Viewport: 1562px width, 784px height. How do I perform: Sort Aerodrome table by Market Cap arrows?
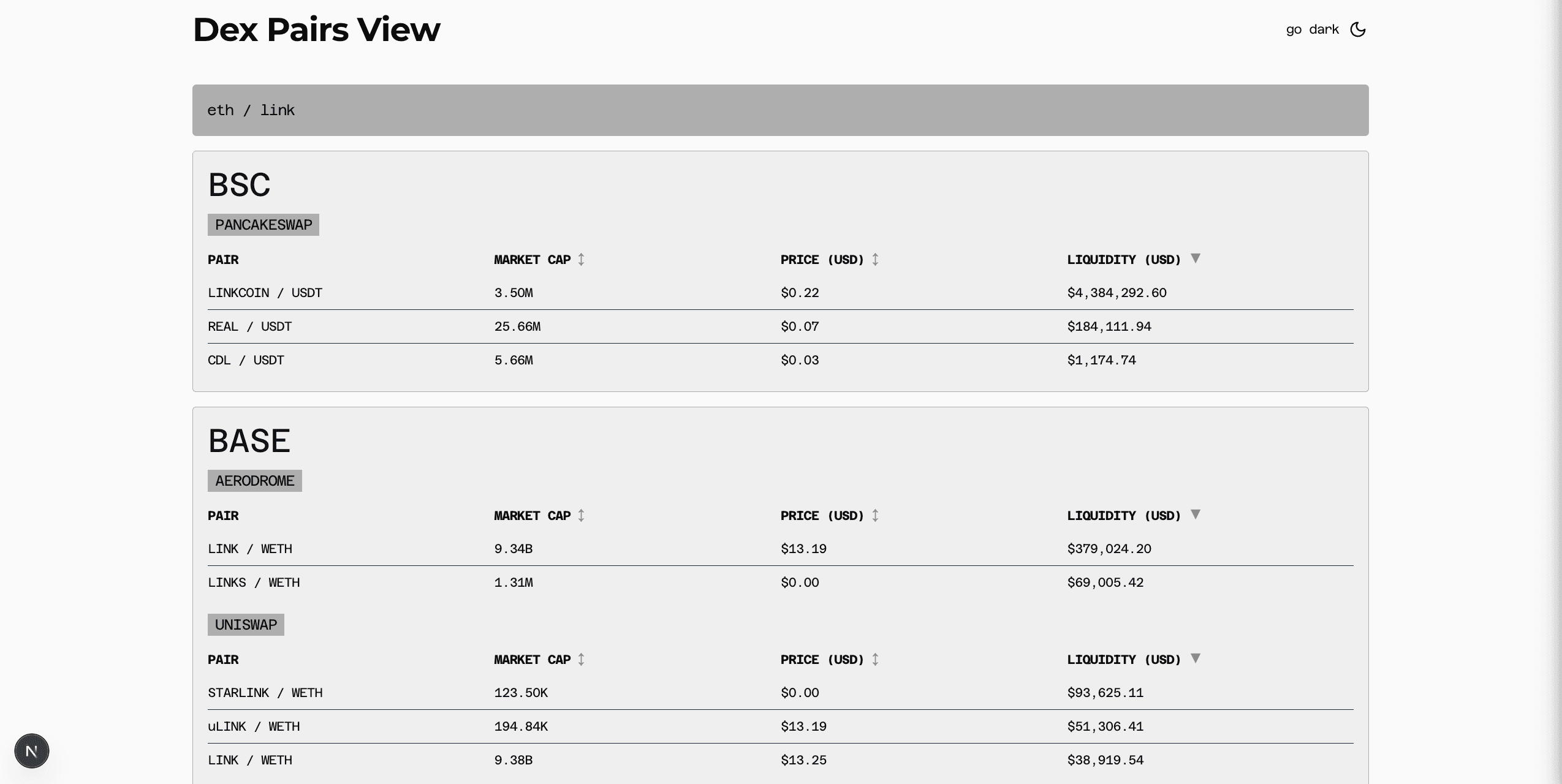point(580,516)
